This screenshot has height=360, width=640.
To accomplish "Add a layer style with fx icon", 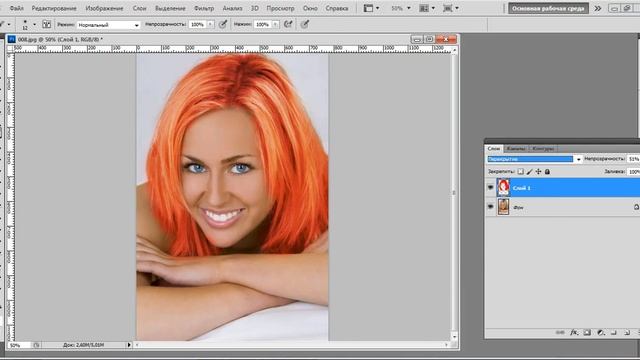I will click(574, 333).
